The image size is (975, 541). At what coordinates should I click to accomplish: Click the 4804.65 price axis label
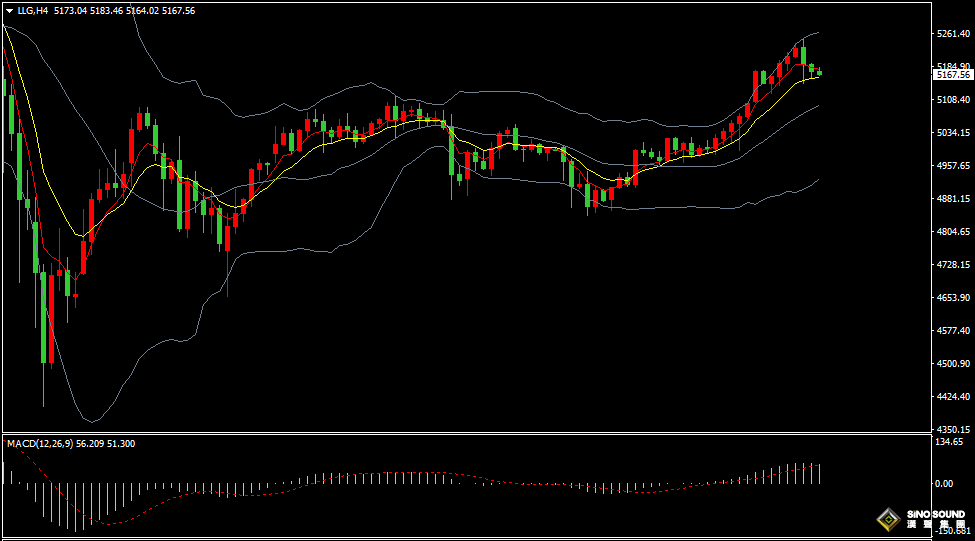(x=951, y=232)
